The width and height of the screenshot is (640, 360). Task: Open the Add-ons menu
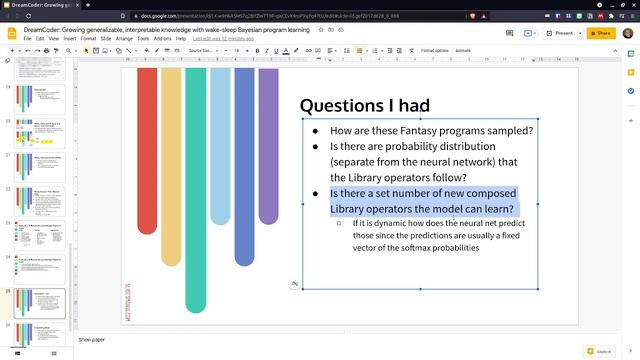[162, 39]
